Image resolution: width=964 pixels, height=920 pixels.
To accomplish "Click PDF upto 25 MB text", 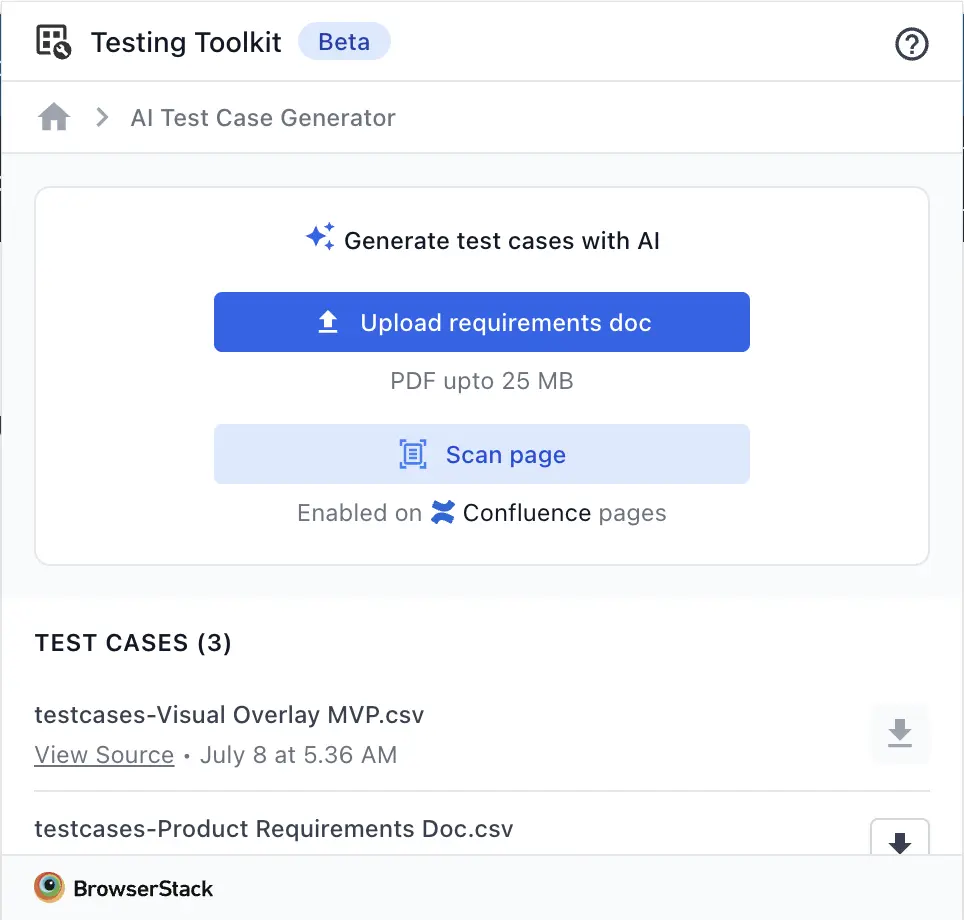I will (x=481, y=381).
